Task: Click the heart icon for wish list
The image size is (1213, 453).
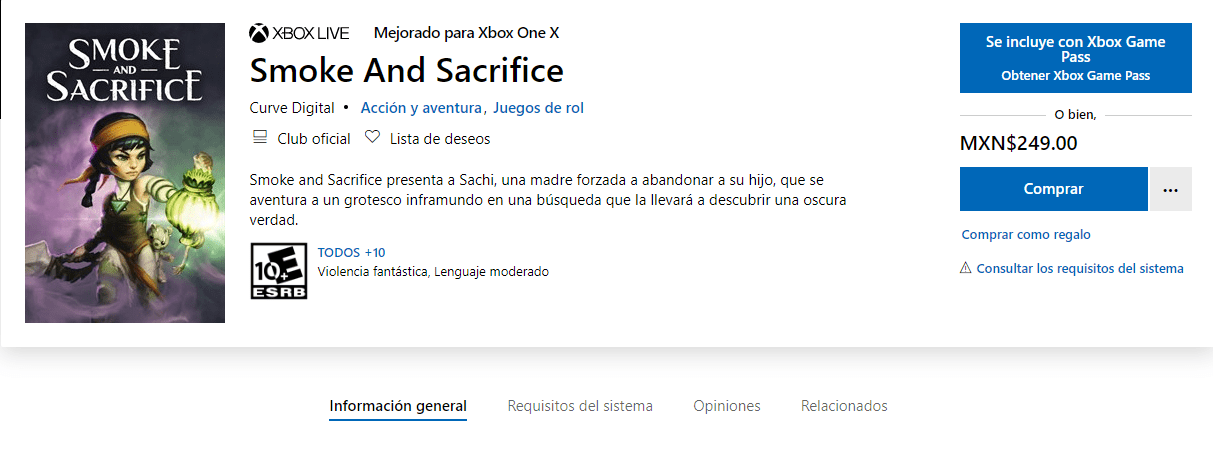Action: (372, 137)
